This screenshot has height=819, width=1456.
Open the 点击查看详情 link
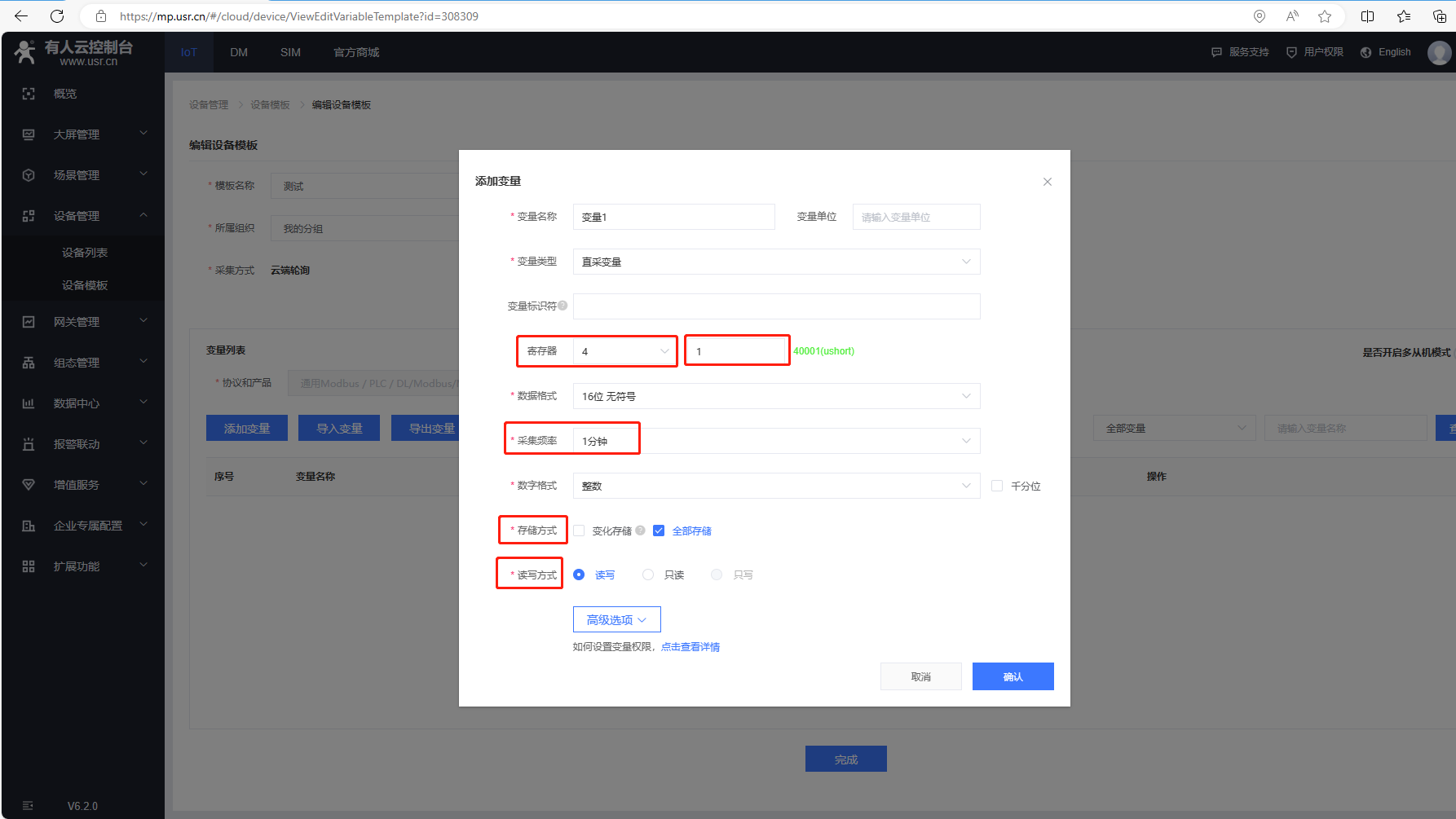pos(690,647)
